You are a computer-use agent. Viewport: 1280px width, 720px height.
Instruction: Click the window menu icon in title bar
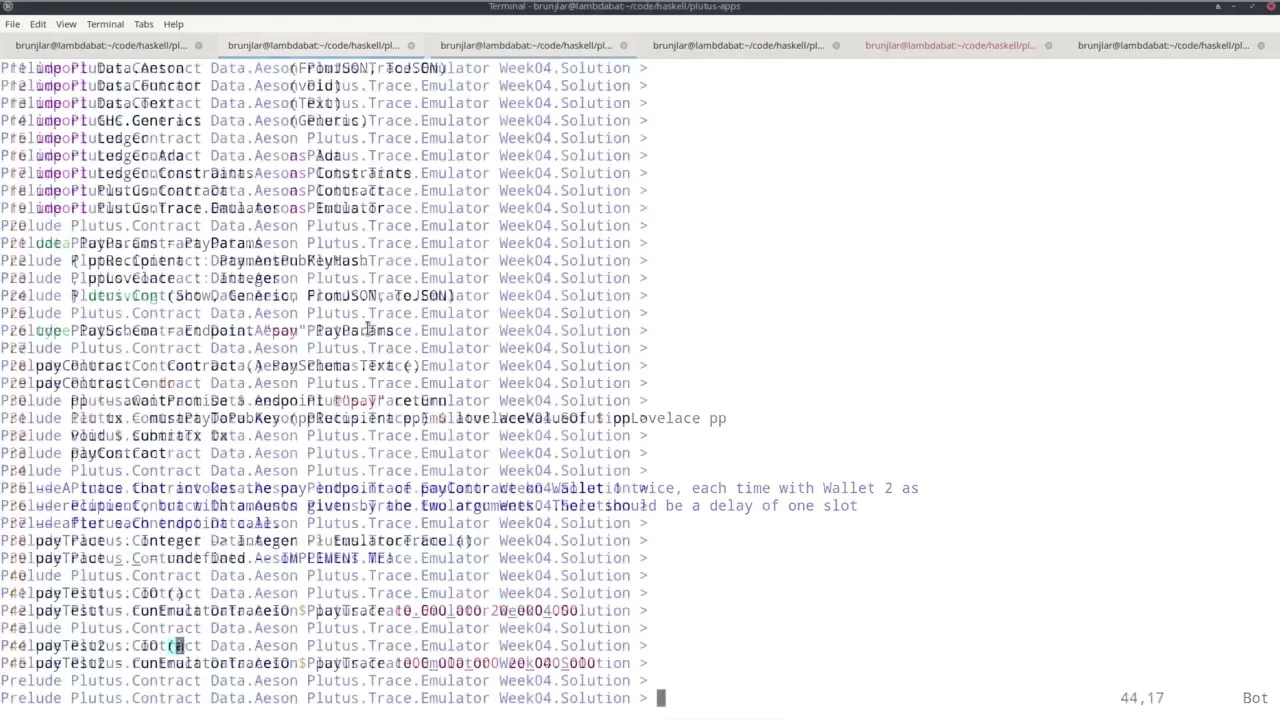(x=8, y=7)
